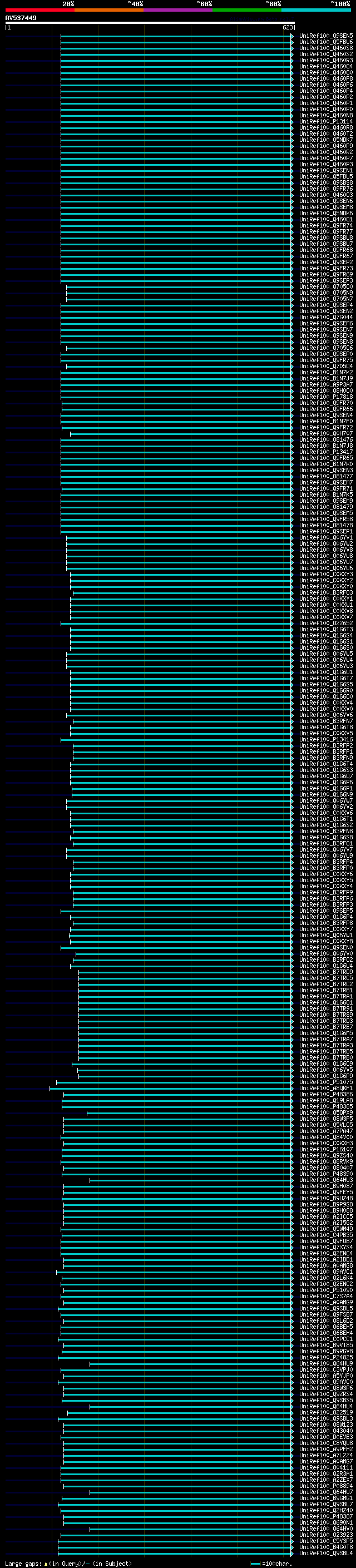Click alignment bar of UniRef100_P13114
Image resolution: width=356 pixels, height=1568 pixels.
click(x=176, y=121)
